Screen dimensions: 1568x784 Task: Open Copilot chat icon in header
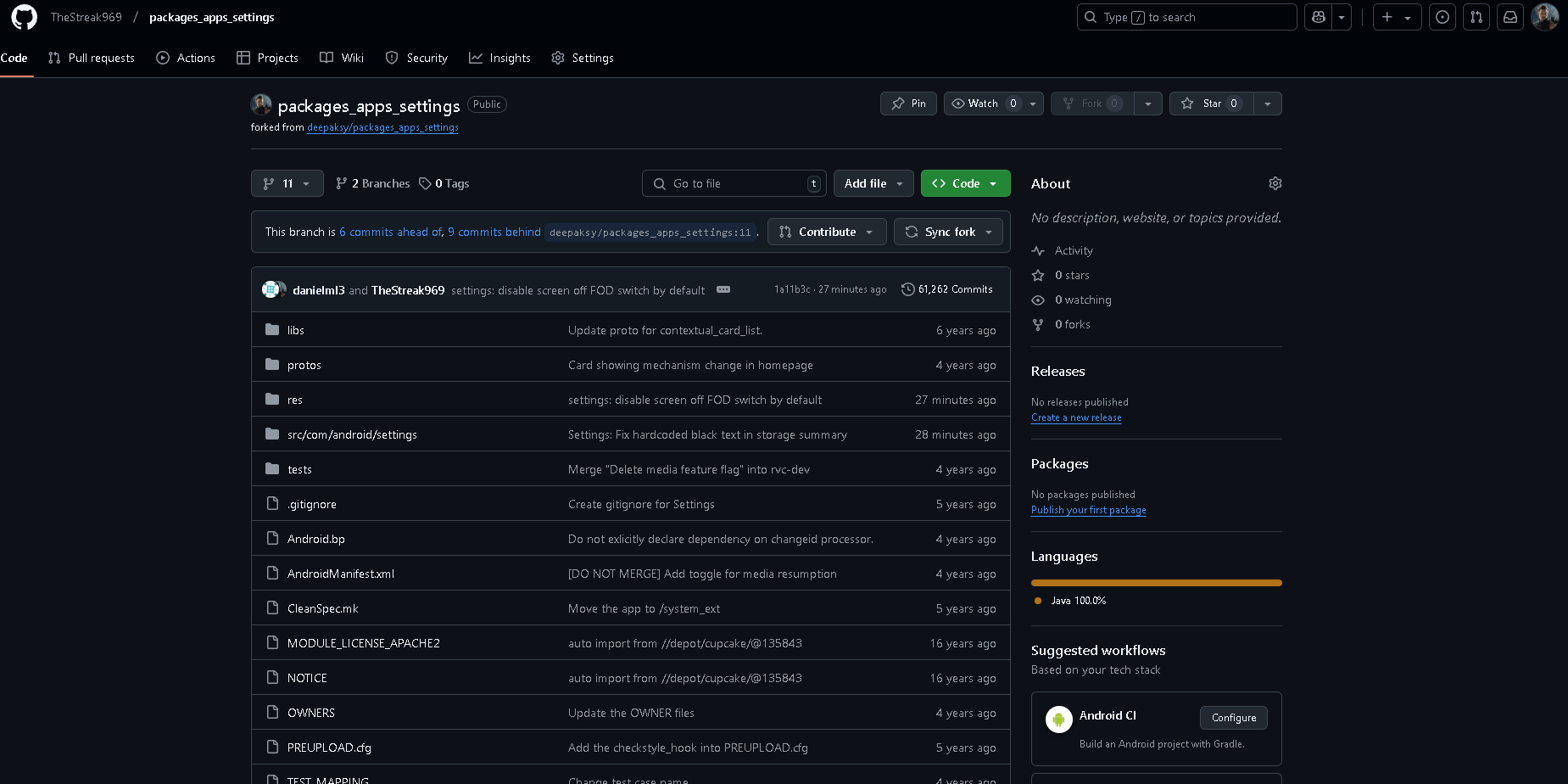pos(1319,17)
